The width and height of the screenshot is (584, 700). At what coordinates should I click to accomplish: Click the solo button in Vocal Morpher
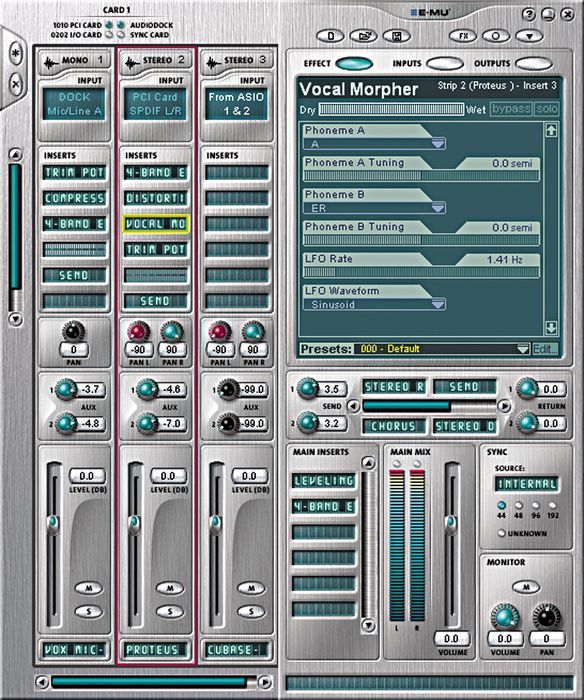(x=546, y=108)
